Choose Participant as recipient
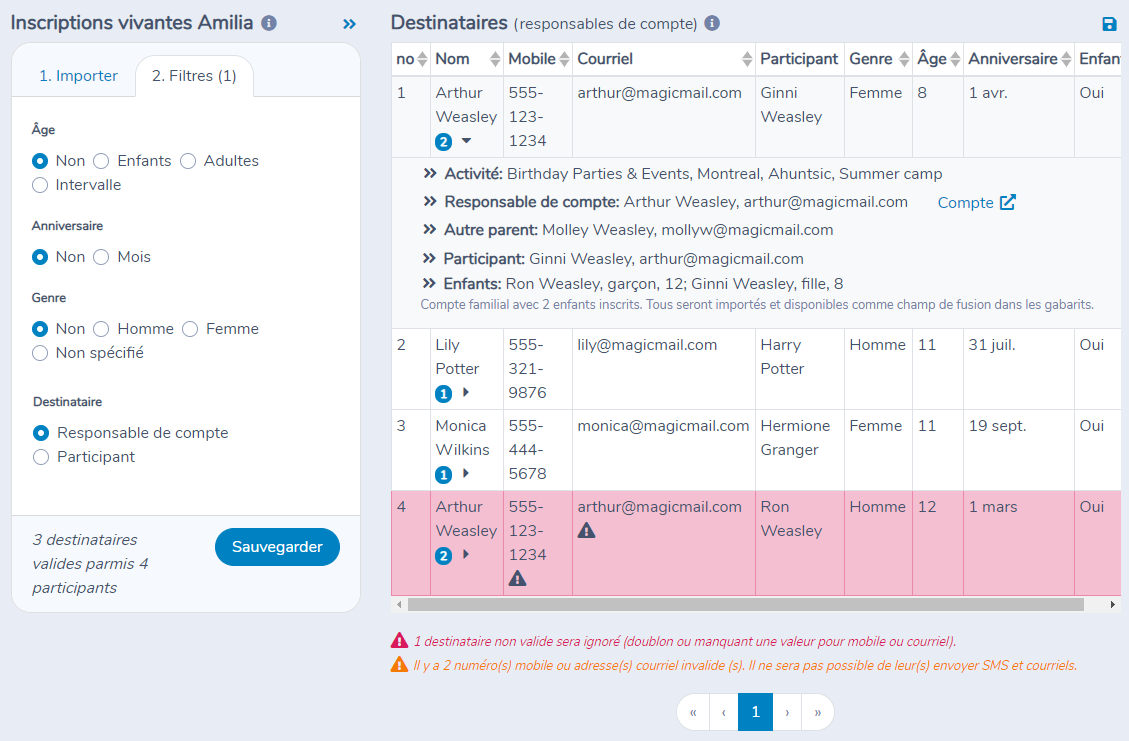The width and height of the screenshot is (1129, 741). [x=41, y=457]
